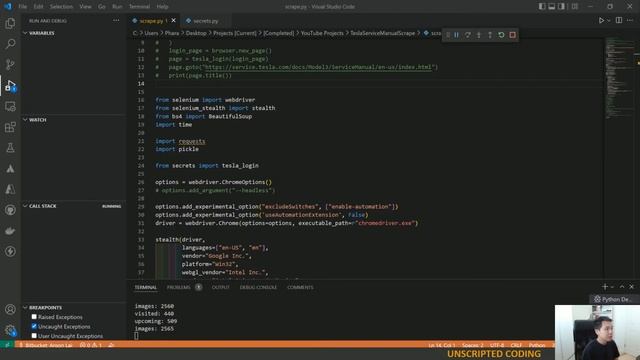
Task: Switch to the Output panel tab
Action: [220, 287]
